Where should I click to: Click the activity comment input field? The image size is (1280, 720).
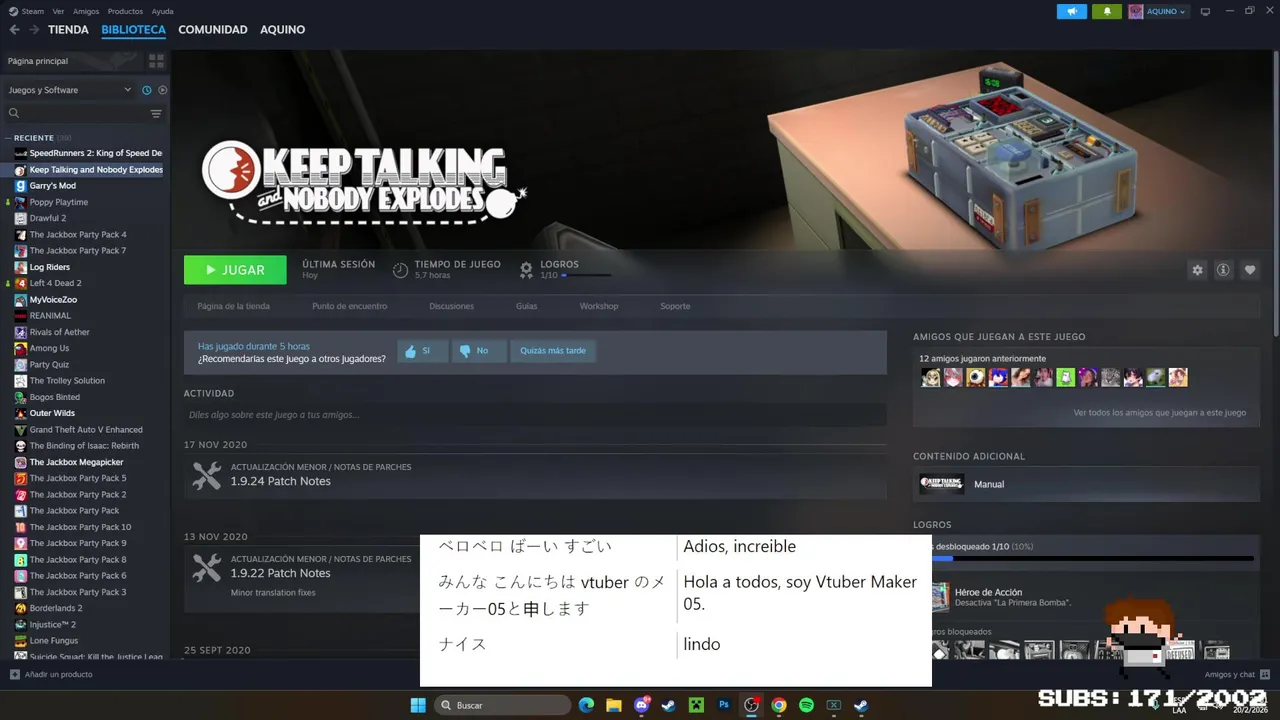click(535, 414)
